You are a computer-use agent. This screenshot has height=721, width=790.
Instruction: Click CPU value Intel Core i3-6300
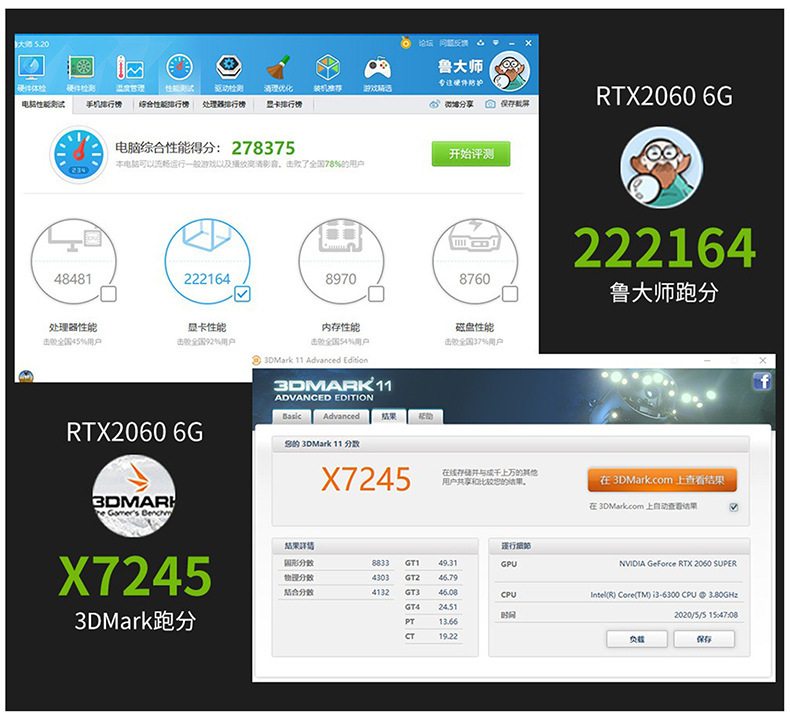click(x=664, y=595)
